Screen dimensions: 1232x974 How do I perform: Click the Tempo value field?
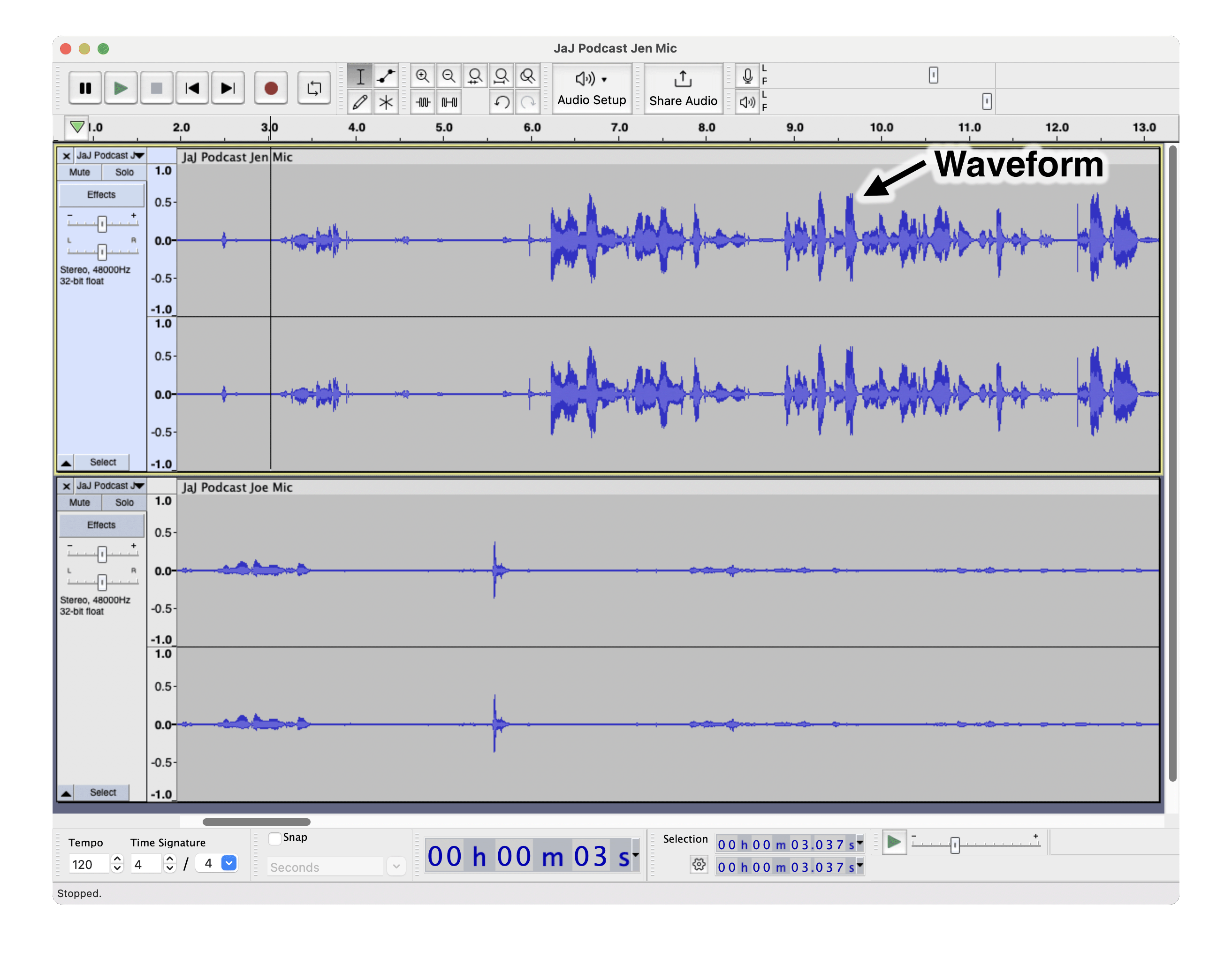click(x=87, y=864)
